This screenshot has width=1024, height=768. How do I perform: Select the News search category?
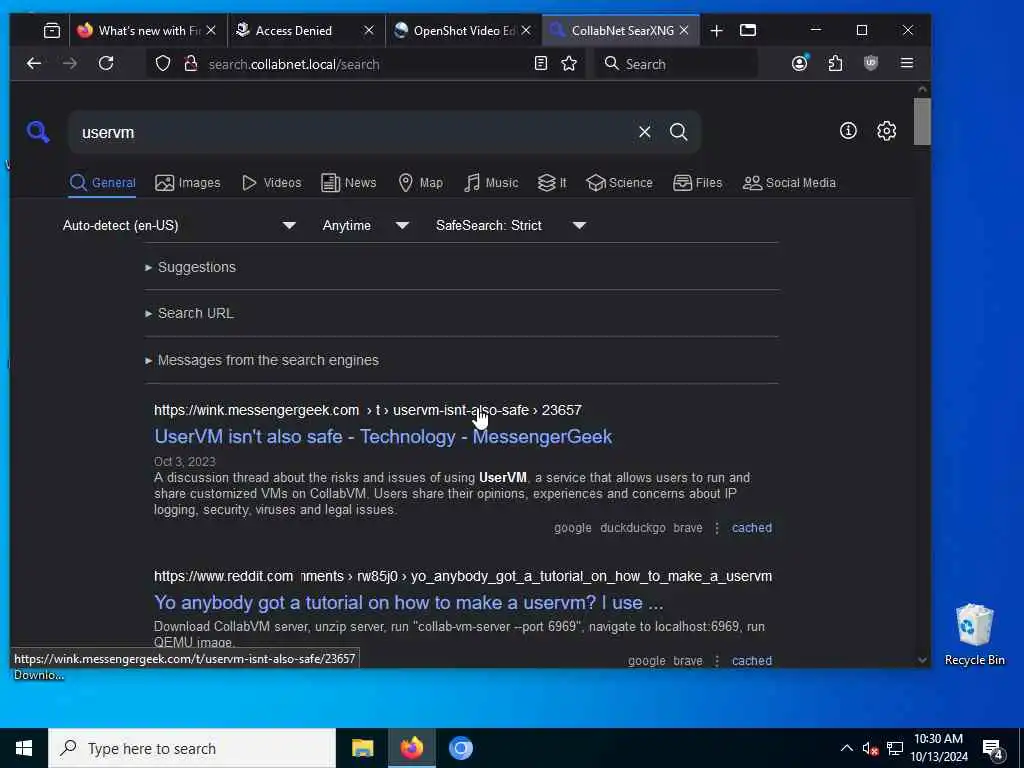pyautogui.click(x=349, y=183)
